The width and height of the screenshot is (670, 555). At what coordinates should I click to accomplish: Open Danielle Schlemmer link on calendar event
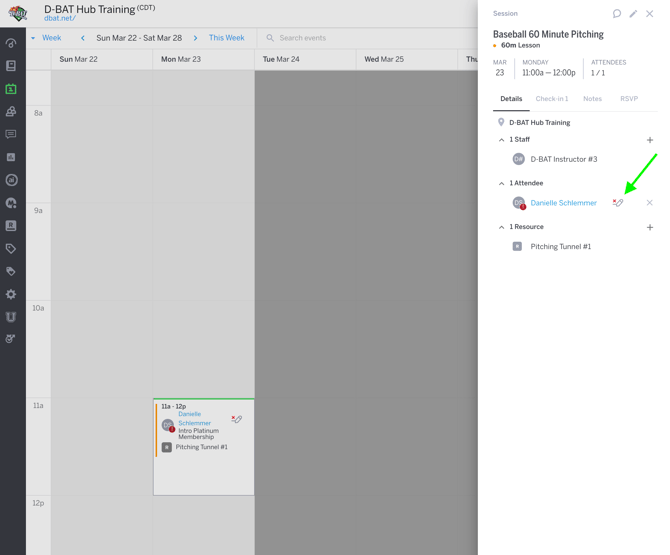(194, 418)
